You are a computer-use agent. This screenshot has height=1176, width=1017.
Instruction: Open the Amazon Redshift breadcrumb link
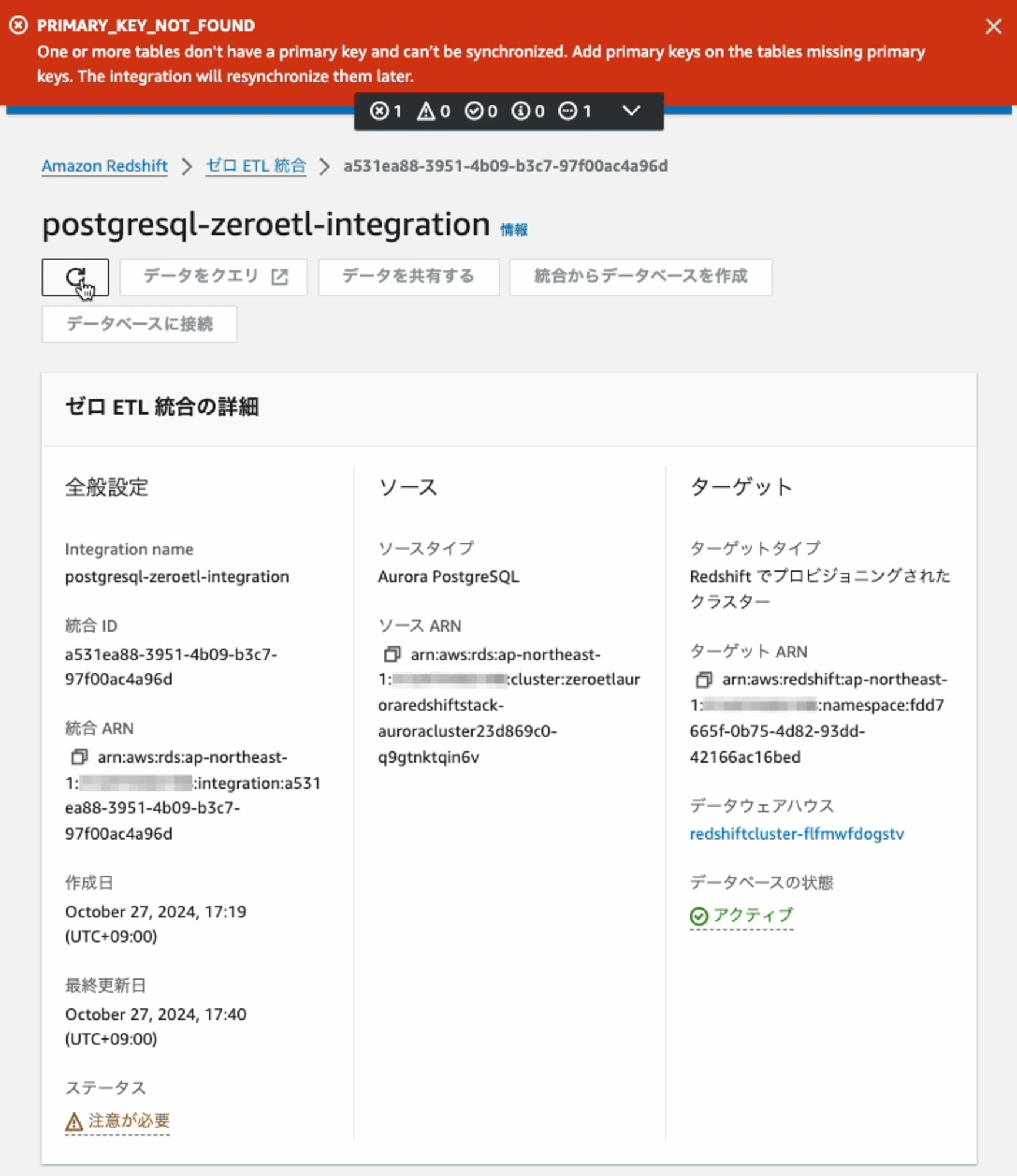(x=105, y=166)
